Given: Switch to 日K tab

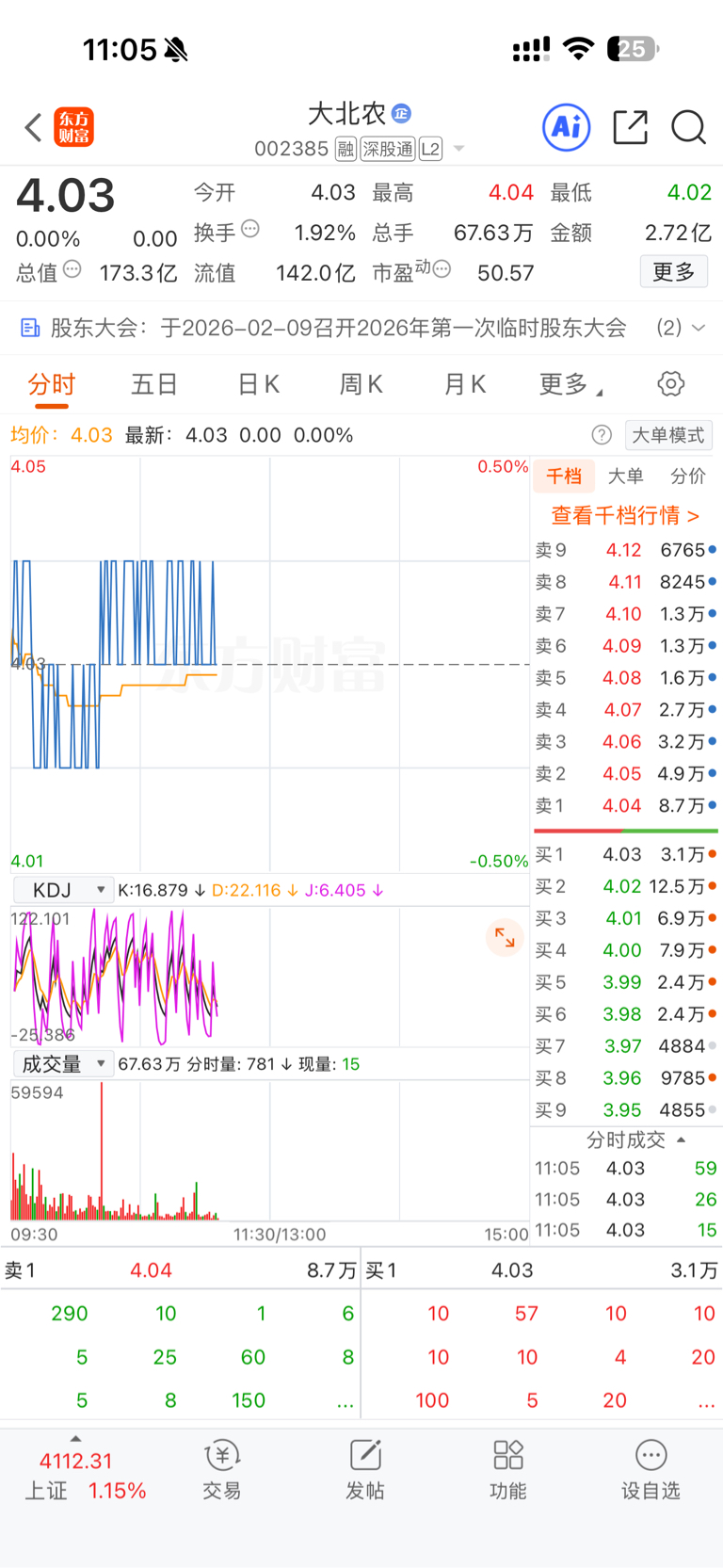Looking at the screenshot, I should (259, 384).
